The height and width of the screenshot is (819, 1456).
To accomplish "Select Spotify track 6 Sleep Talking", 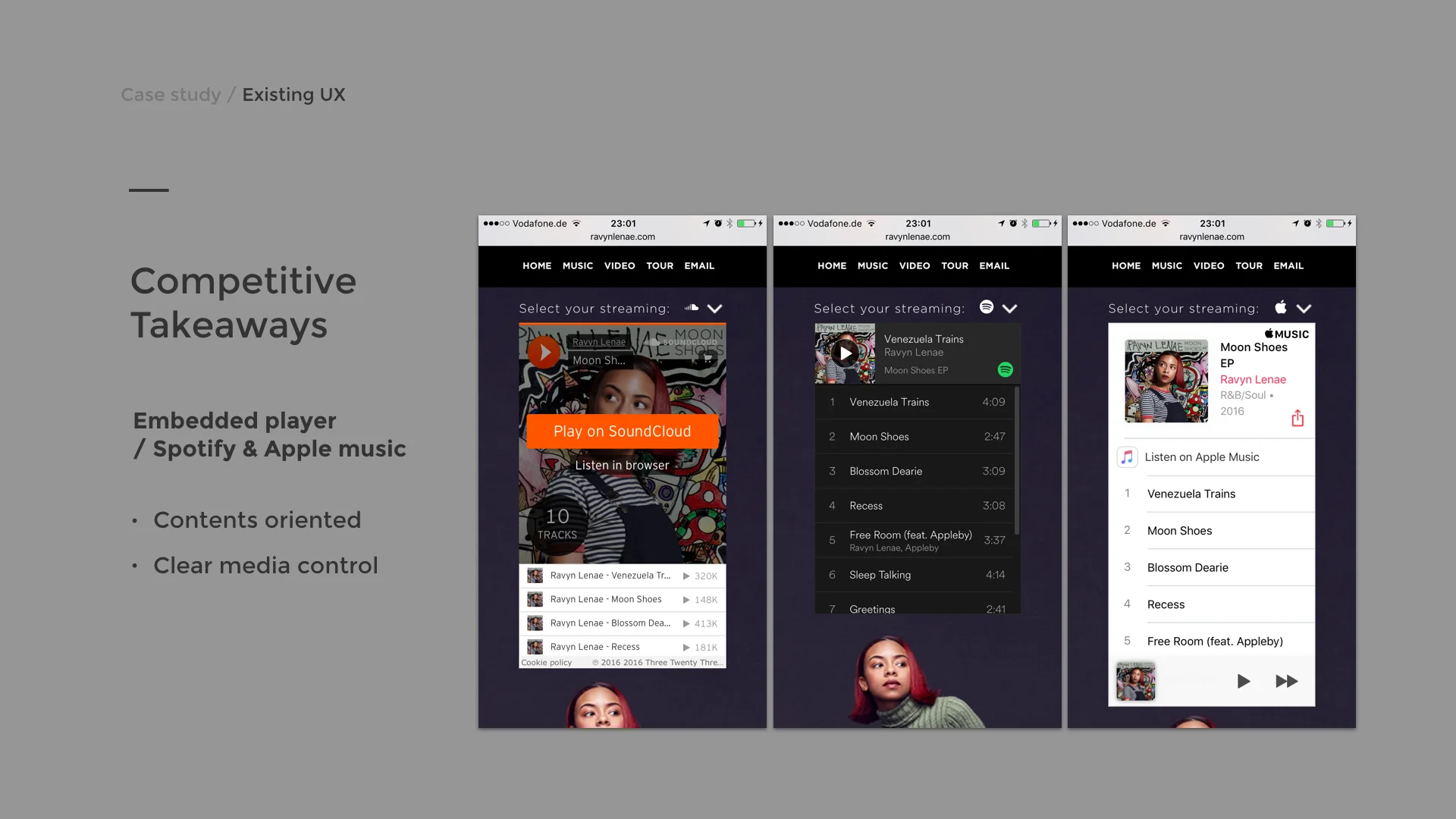I will coord(915,575).
